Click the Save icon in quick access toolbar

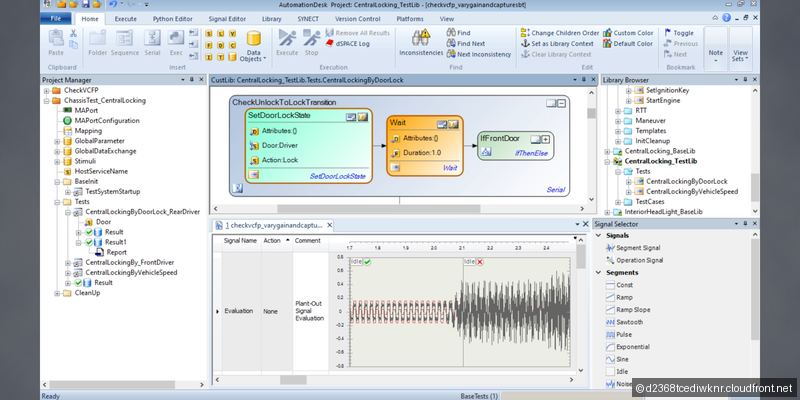[x=85, y=5]
